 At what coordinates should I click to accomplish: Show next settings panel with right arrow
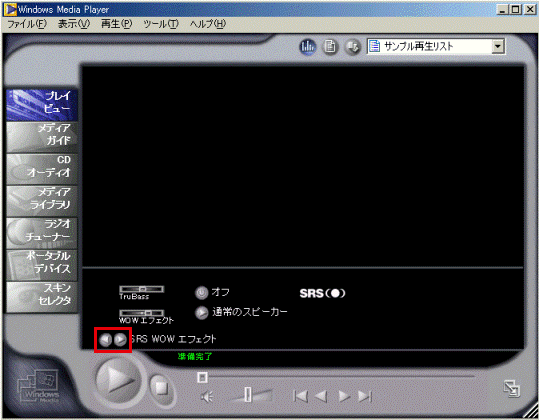tap(120, 340)
